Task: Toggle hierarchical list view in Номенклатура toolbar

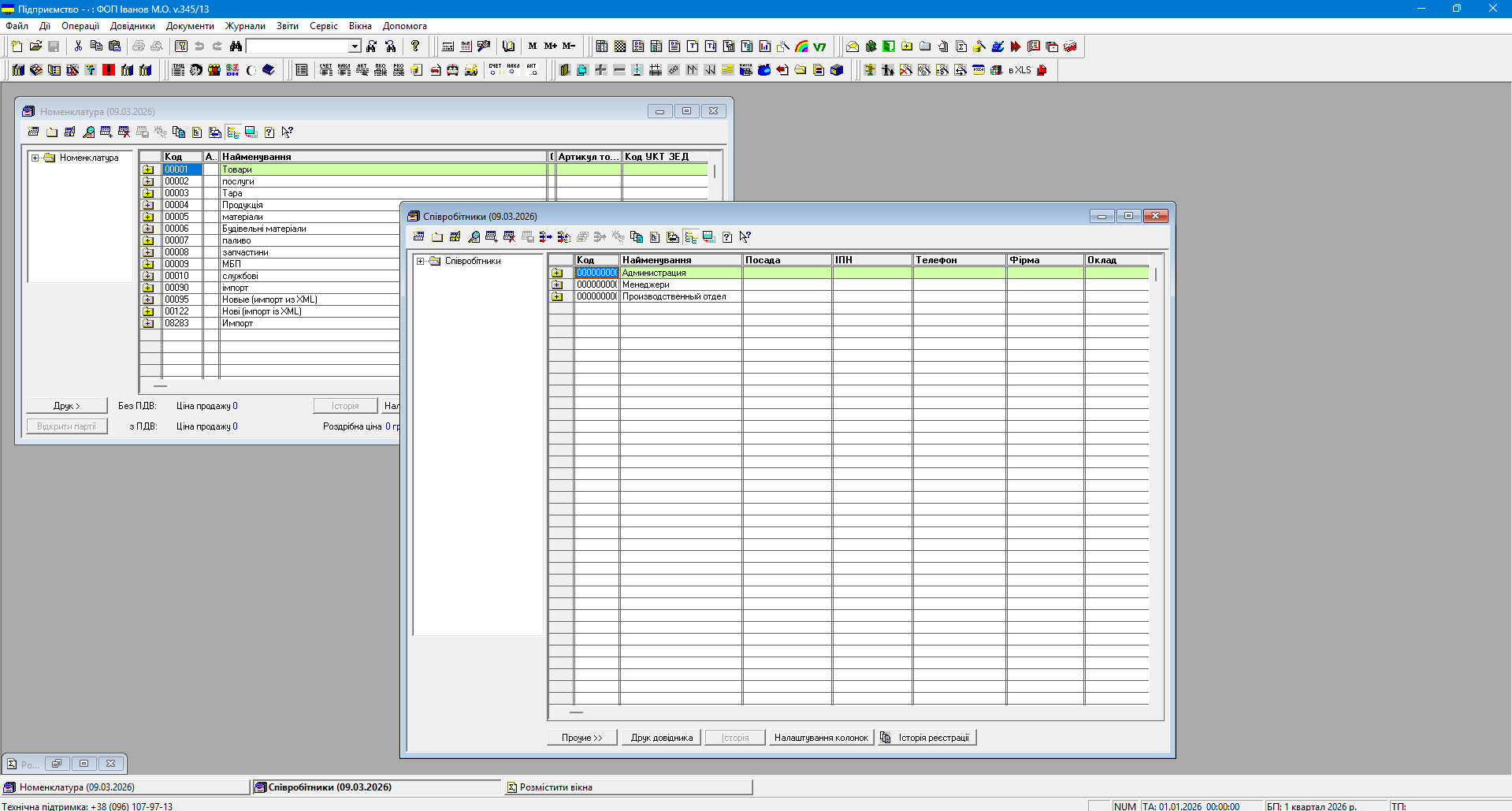Action: 233,132
